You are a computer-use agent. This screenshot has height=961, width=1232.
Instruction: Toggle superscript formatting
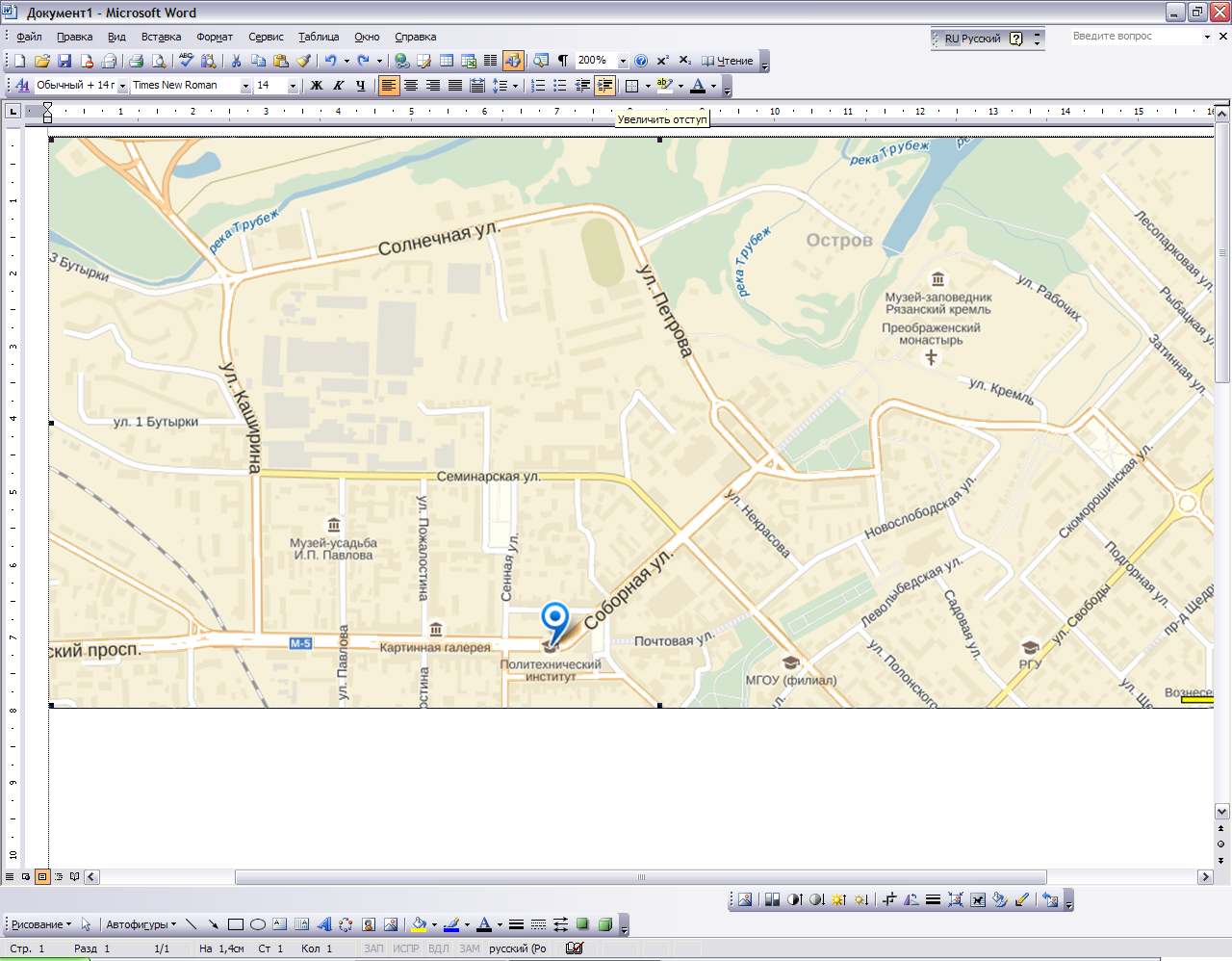[x=663, y=61]
